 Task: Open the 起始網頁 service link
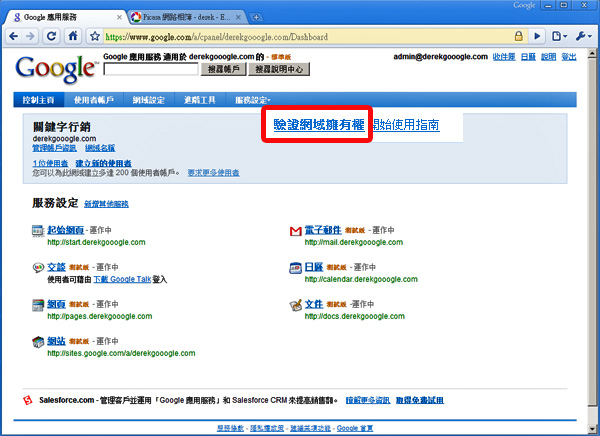pos(65,230)
